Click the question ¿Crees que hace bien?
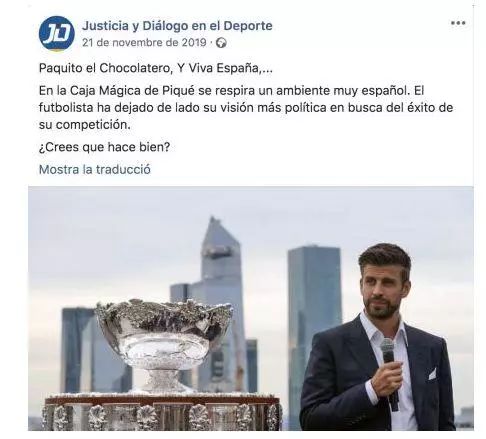Screen dimensions: 486x439 [104, 147]
